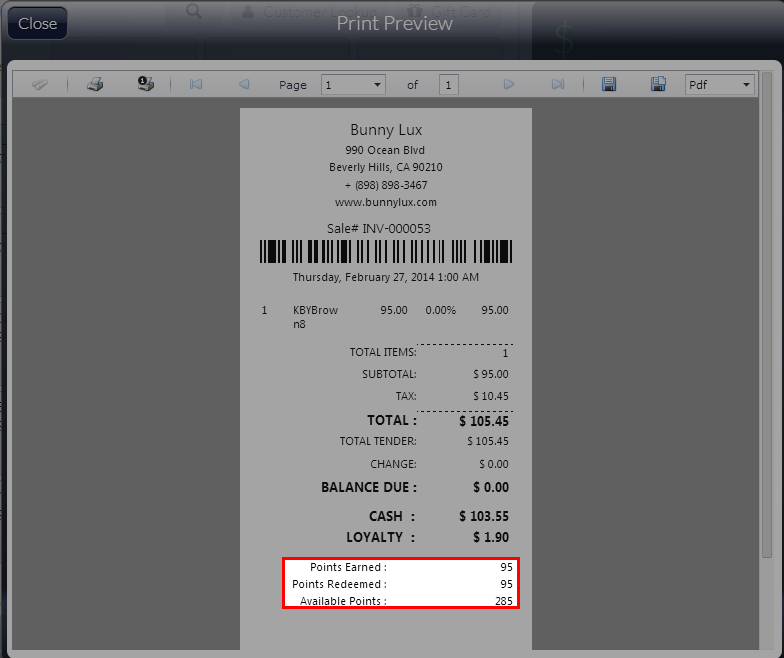Click the TOTAL amount $ 105.45
Image resolution: width=784 pixels, height=658 pixels.
point(483,421)
